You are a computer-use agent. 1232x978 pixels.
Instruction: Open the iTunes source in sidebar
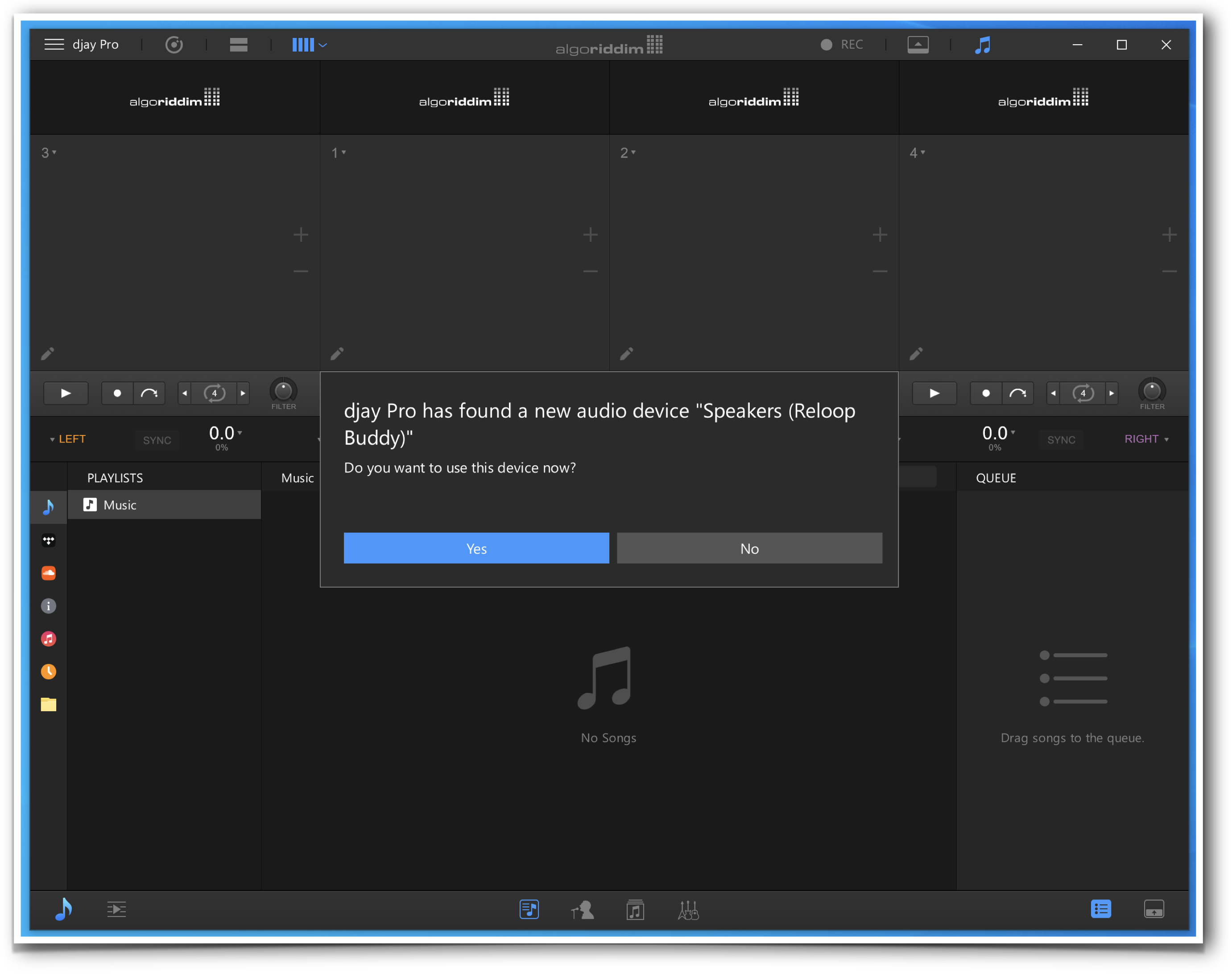point(49,638)
